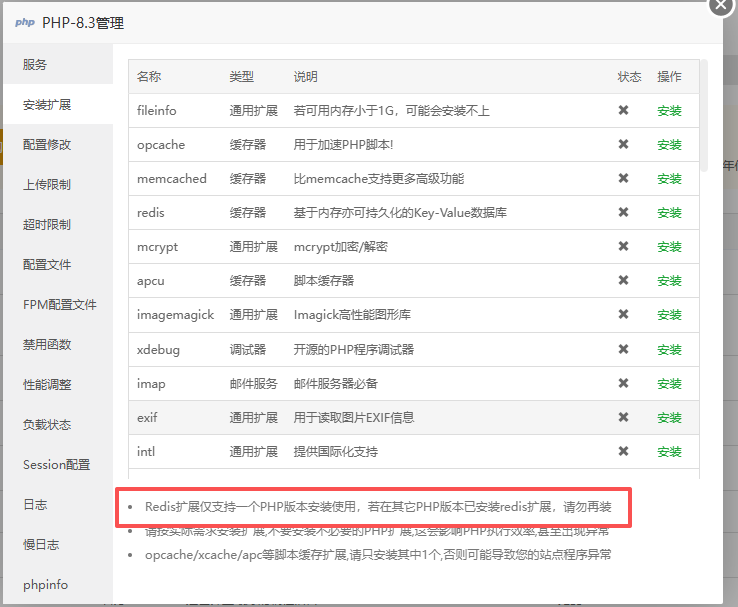
Task: Click the status X icon for redis
Action: click(623, 212)
